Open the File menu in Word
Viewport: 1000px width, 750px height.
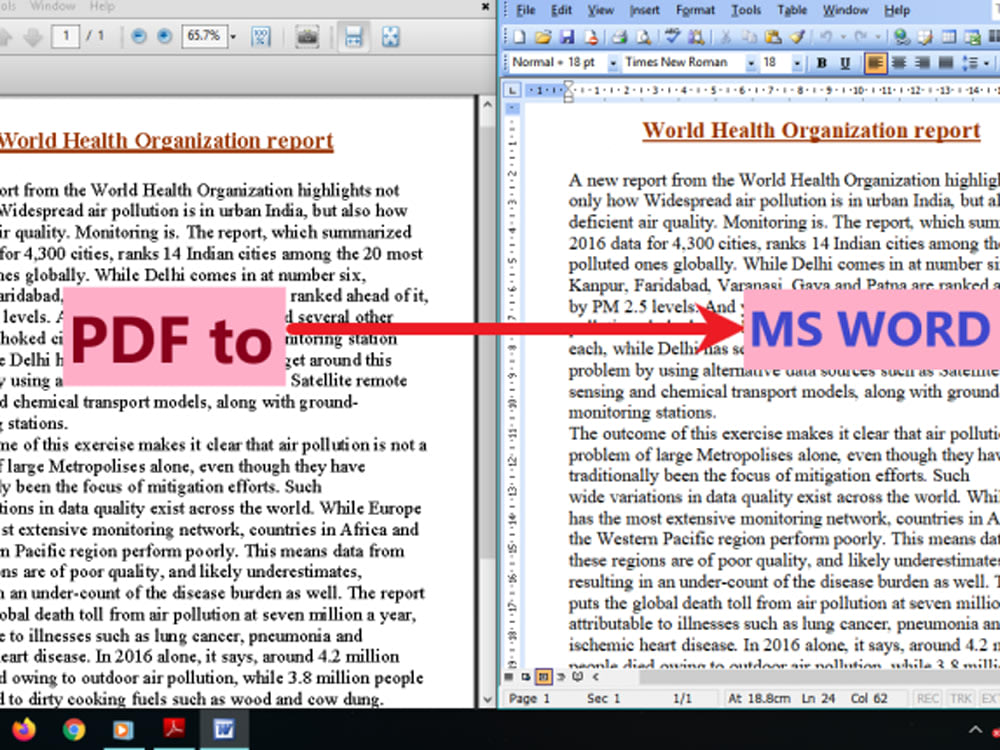(x=526, y=10)
